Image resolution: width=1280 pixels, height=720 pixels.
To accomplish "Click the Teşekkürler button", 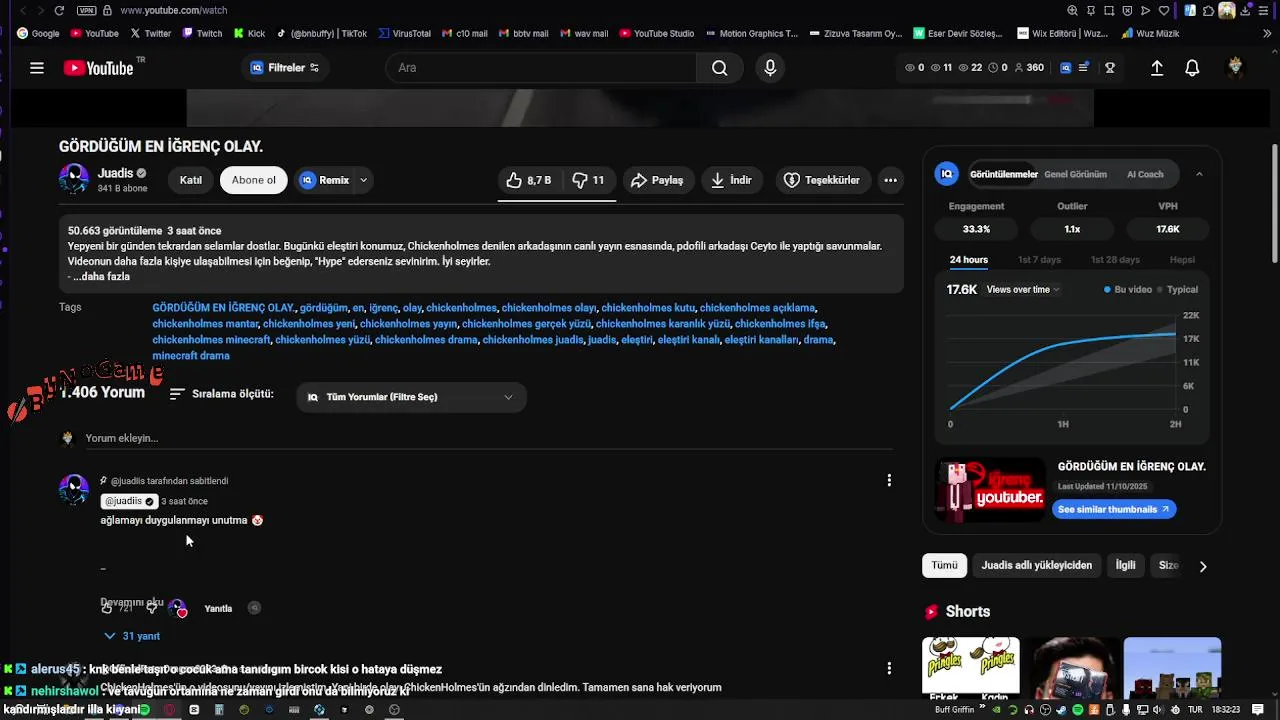I will coord(822,180).
